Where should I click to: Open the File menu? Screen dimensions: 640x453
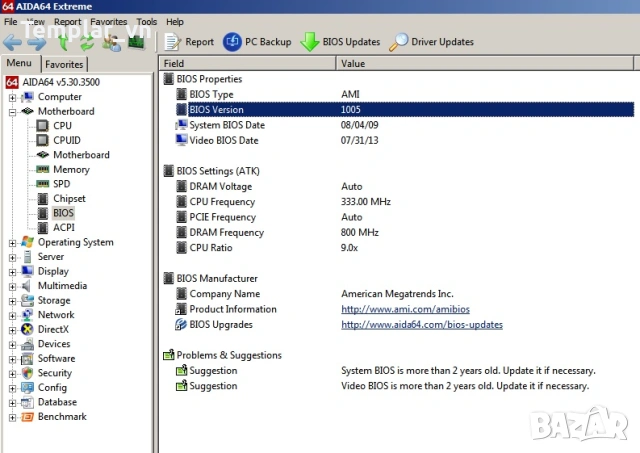[11, 22]
